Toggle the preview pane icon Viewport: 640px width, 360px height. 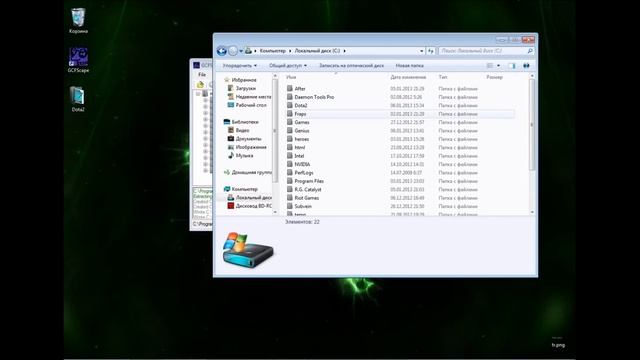pos(512,66)
